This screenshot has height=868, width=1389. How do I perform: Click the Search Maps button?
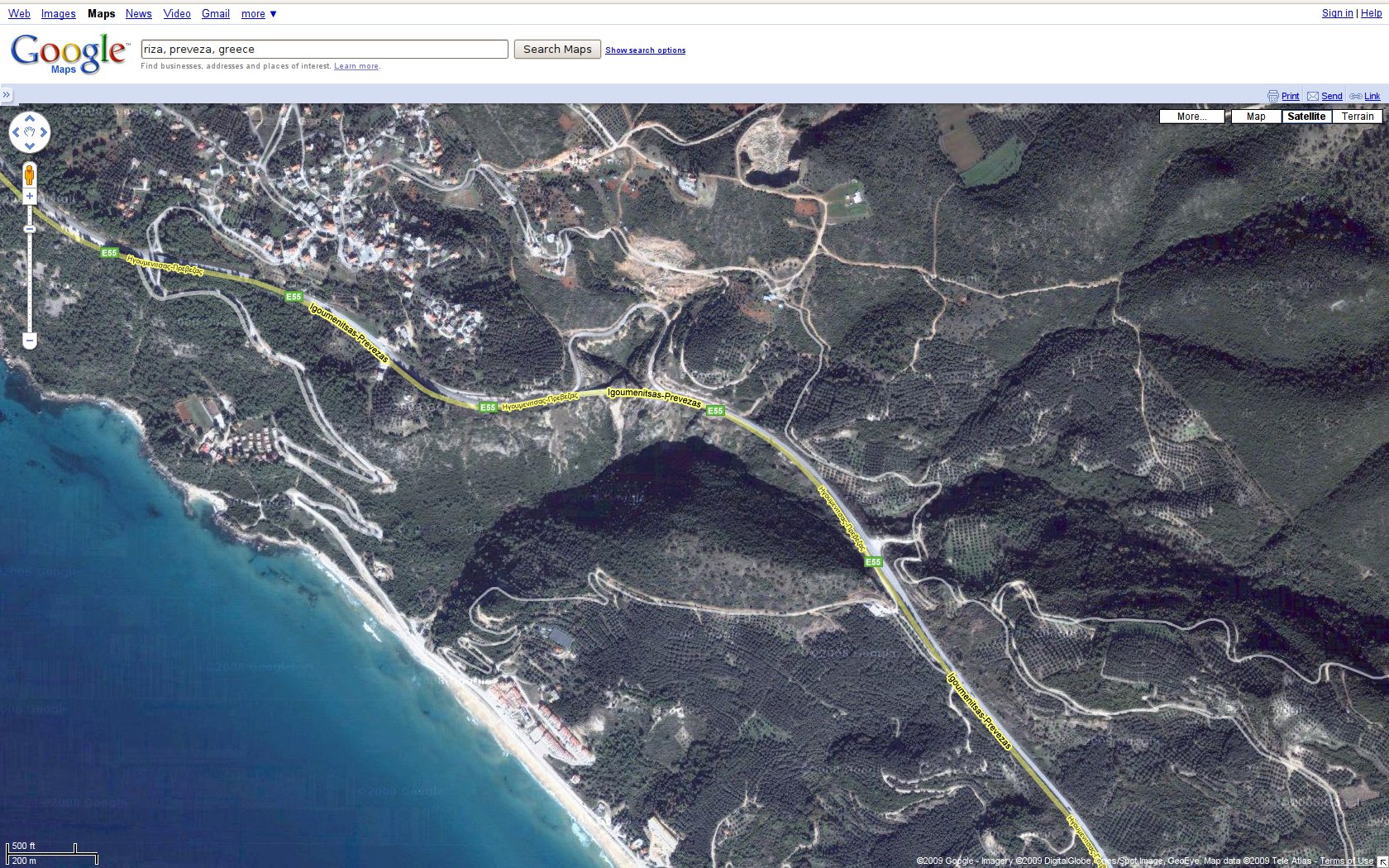[x=557, y=50]
